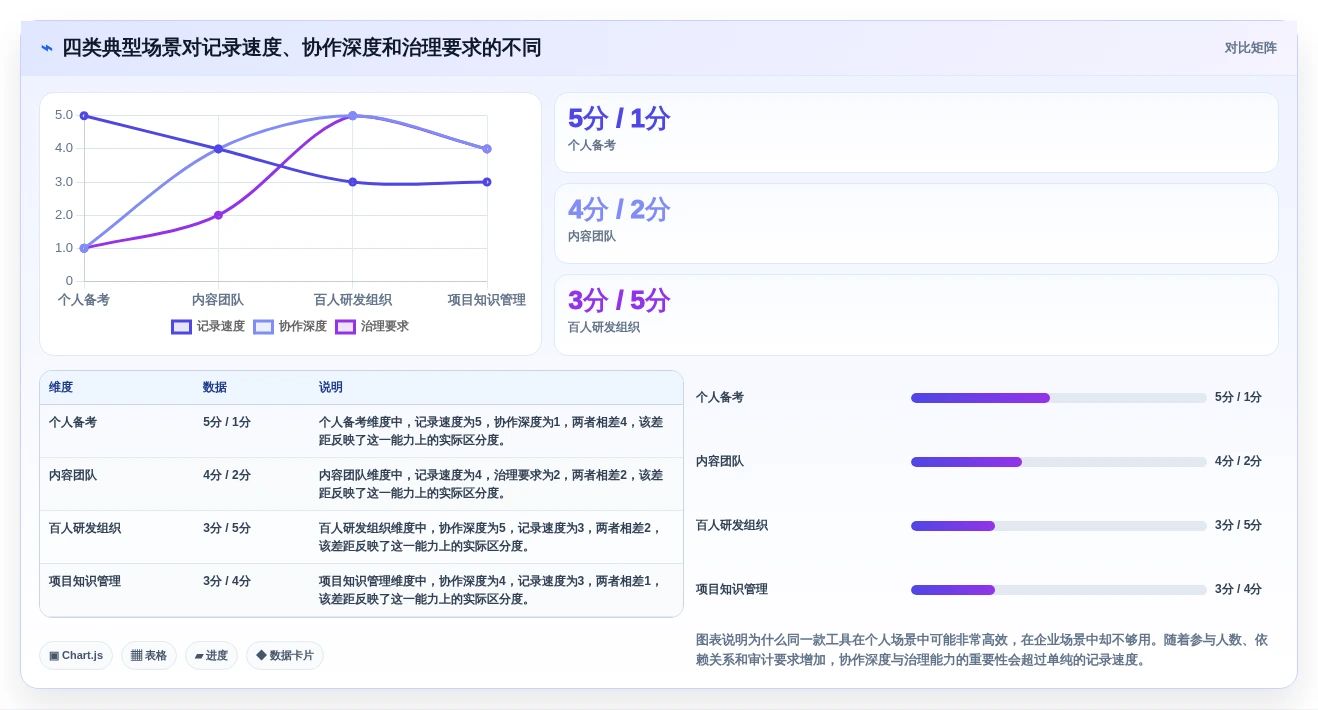
Task: Click the page title 四类典型场景…
Action: coord(302,48)
